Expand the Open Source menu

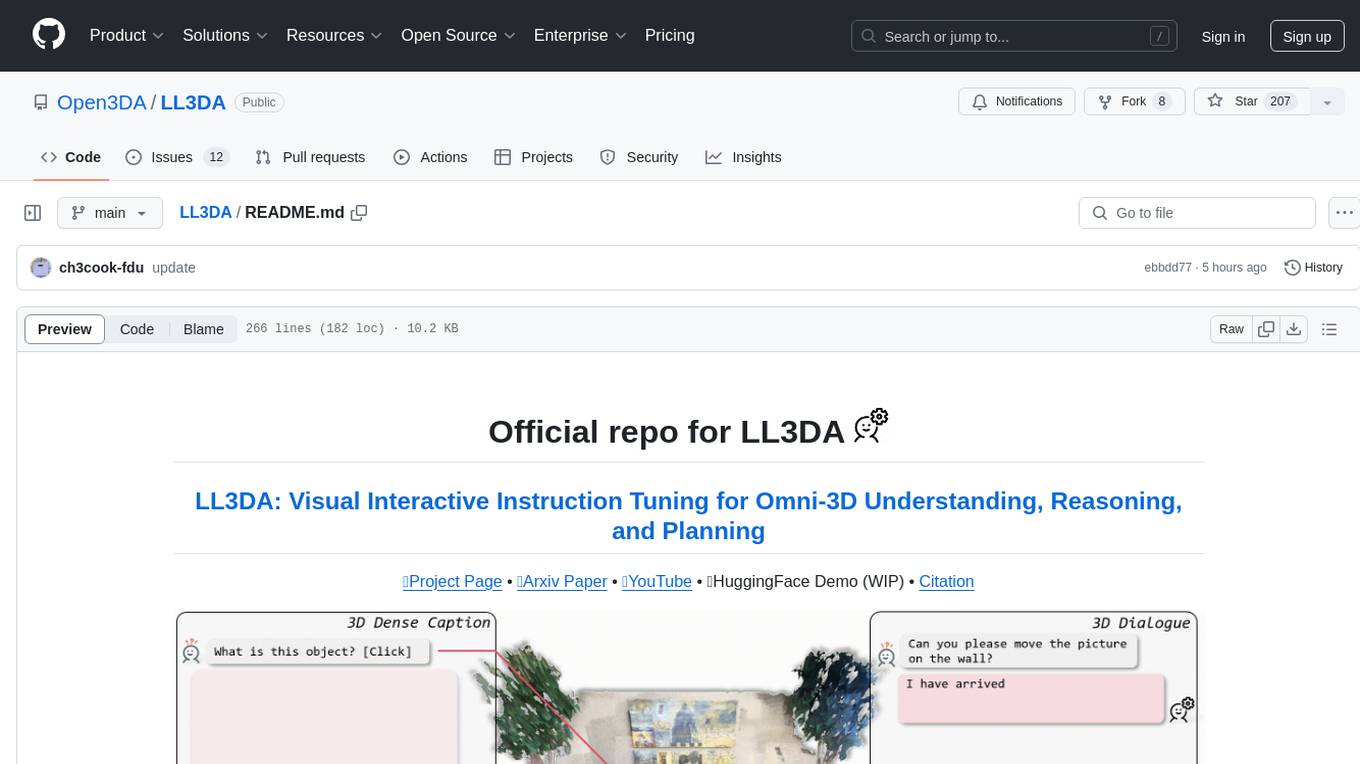(x=458, y=35)
